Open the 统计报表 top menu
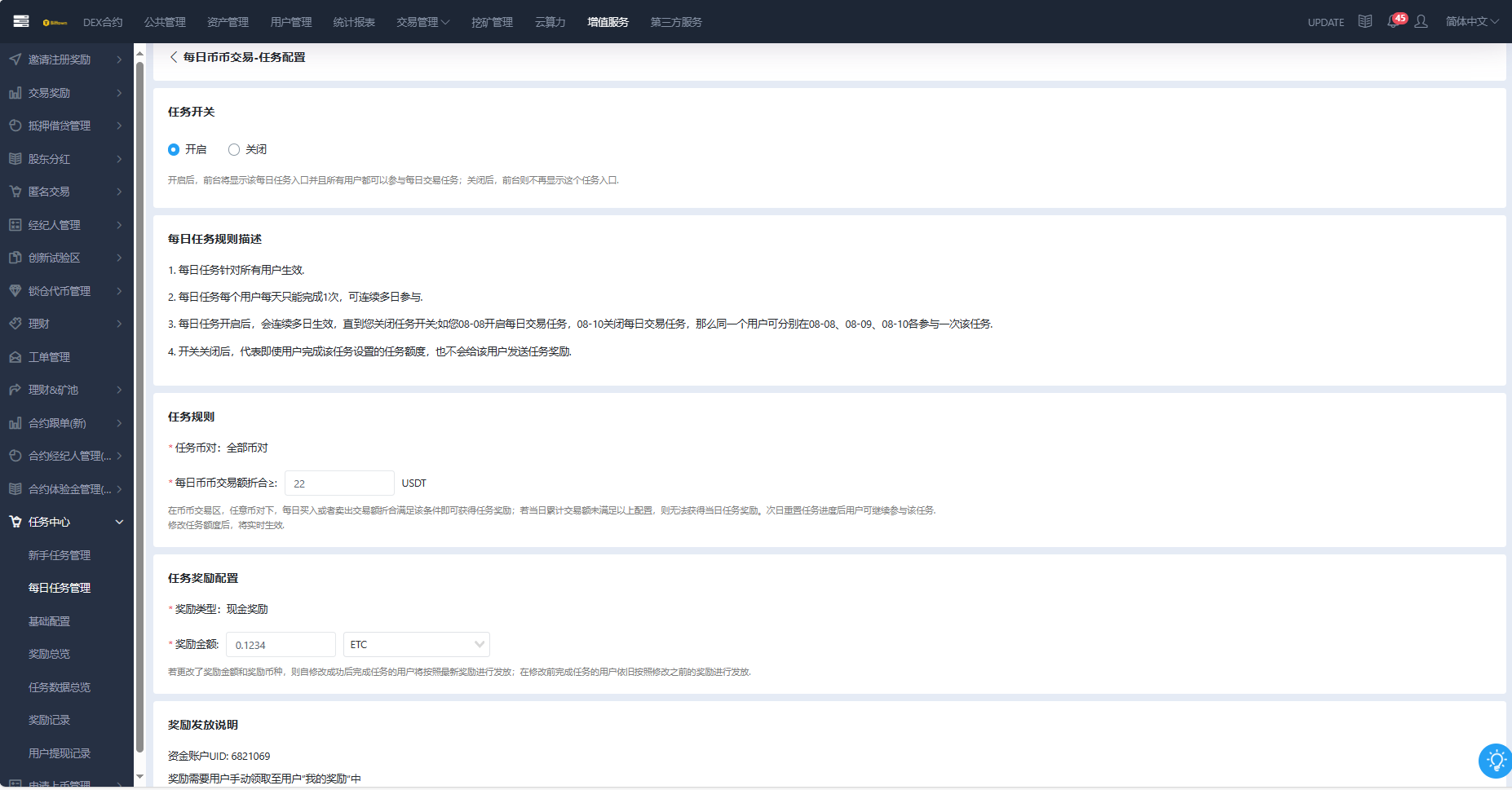The image size is (1512, 790). tap(354, 22)
